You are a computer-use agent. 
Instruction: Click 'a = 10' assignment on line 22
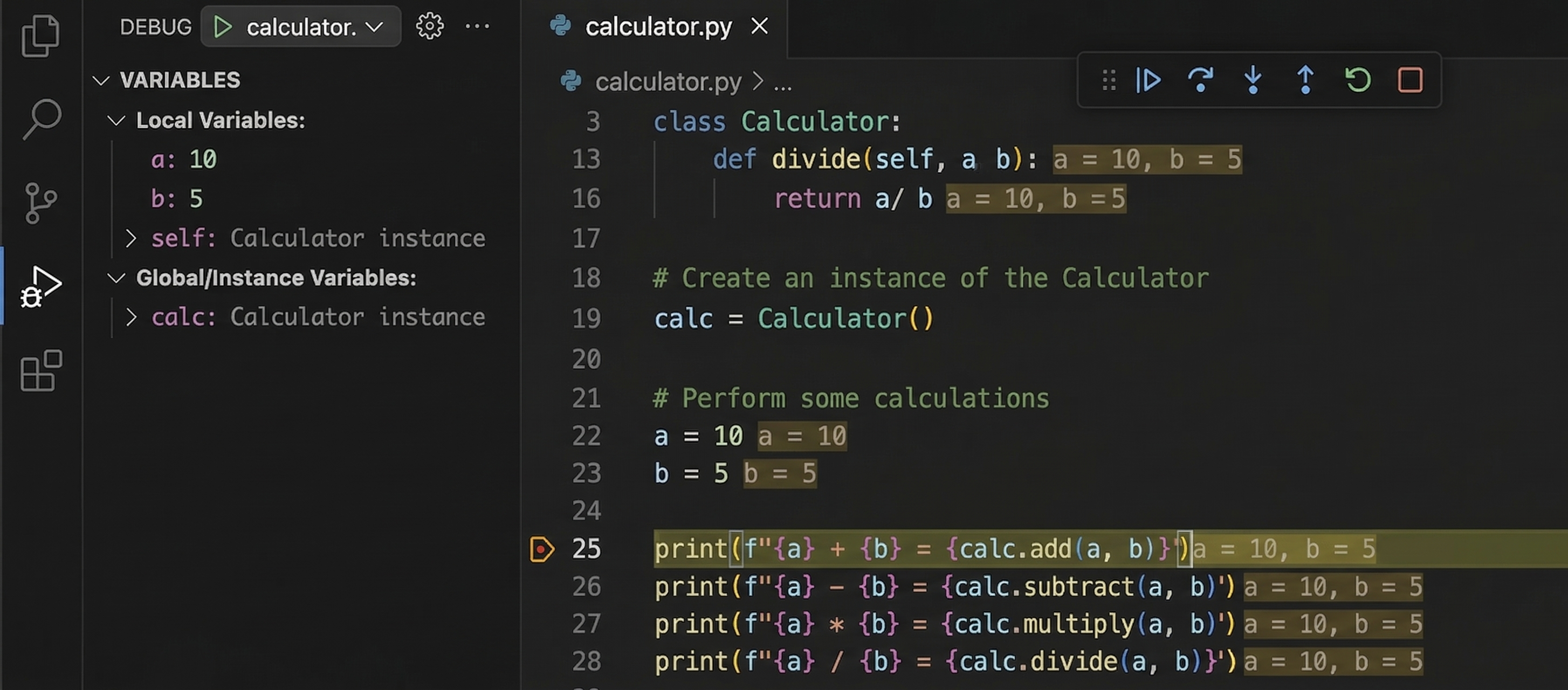click(698, 436)
